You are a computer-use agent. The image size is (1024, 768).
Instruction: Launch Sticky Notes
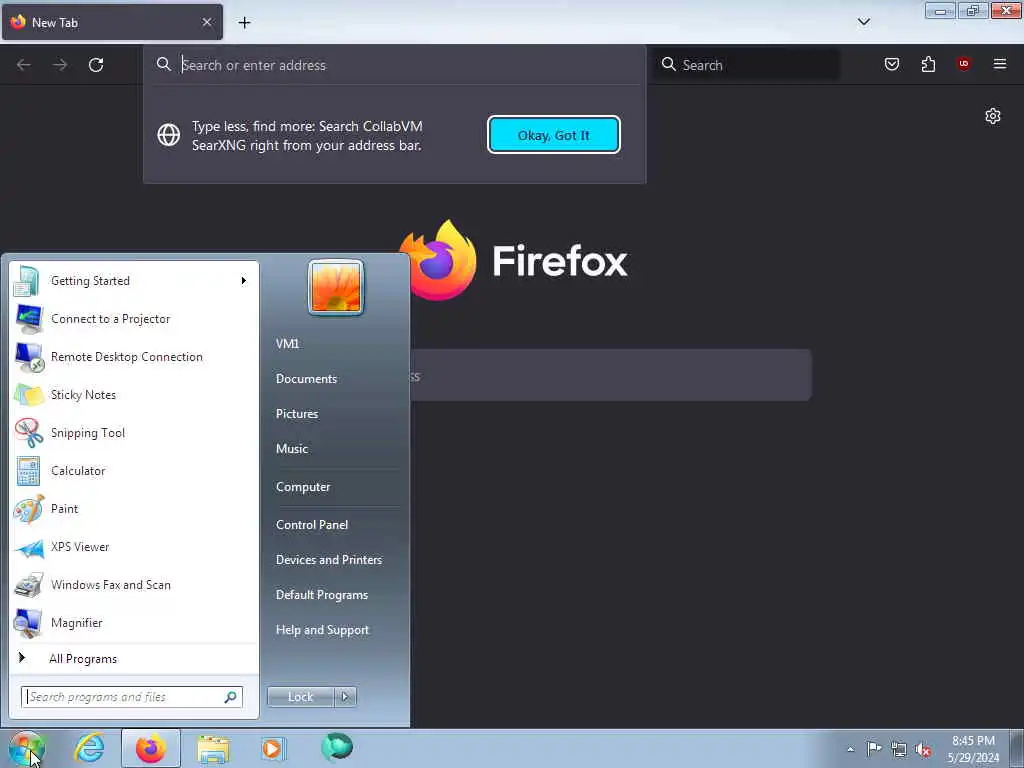coord(134,394)
